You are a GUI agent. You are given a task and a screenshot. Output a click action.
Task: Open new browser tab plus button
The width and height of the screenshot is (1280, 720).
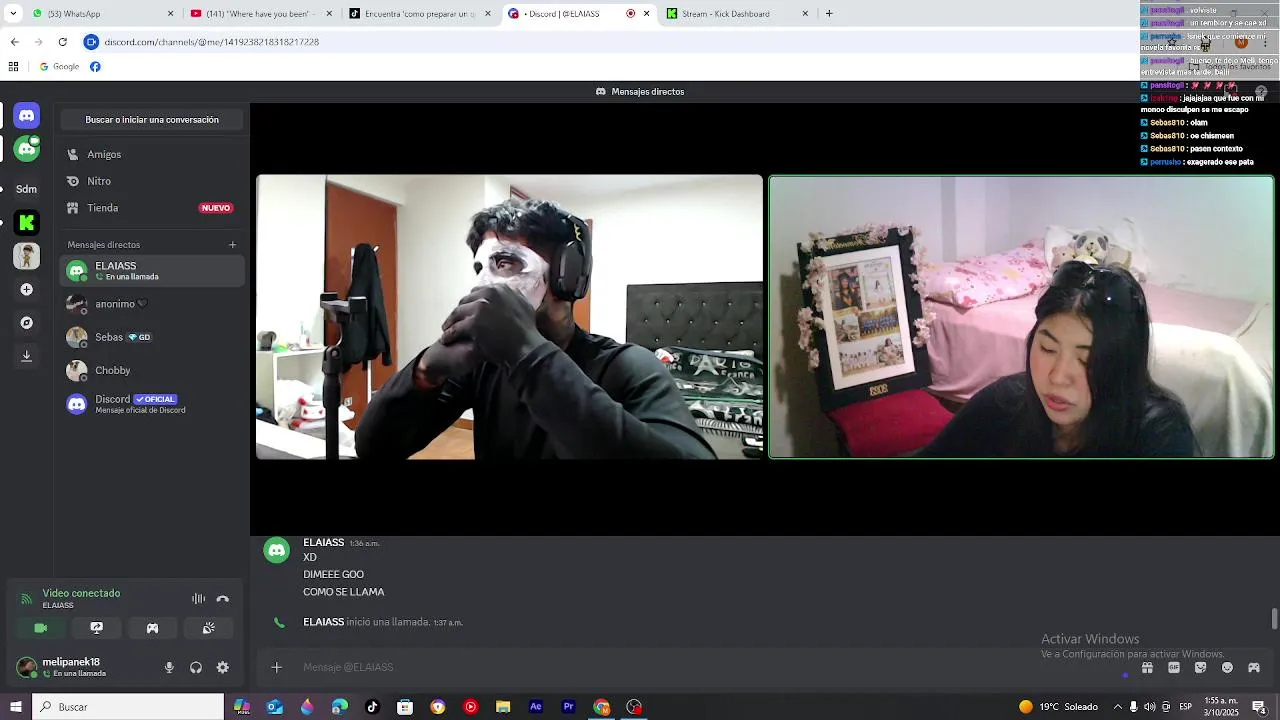coord(829,14)
